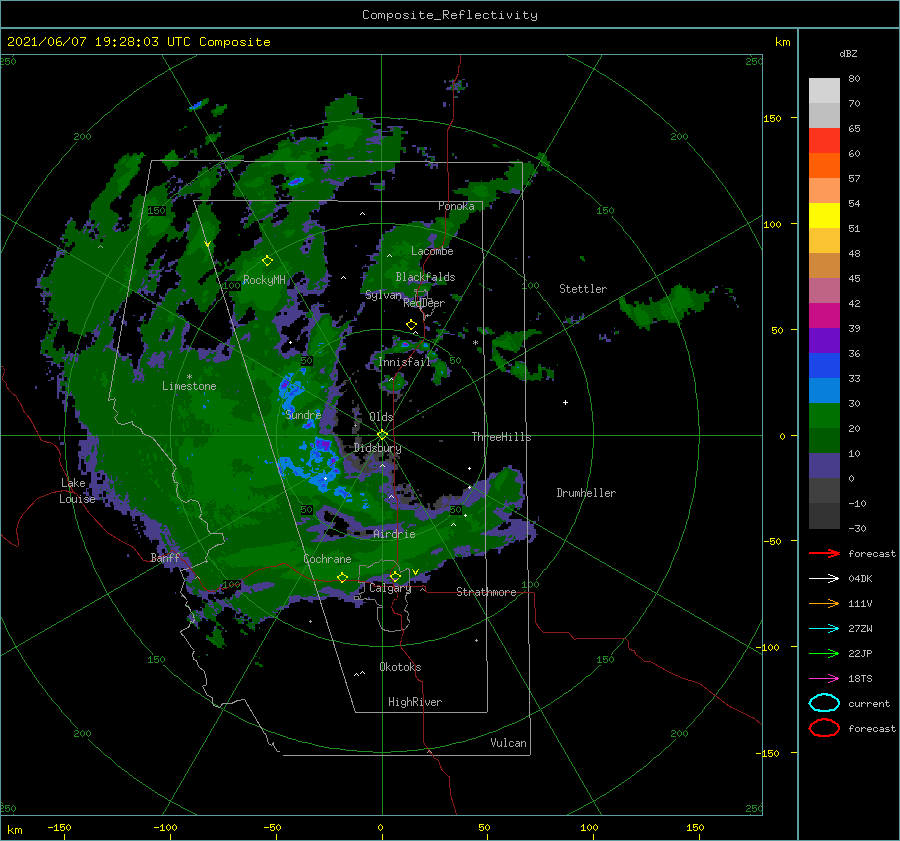Choose the green 22JP arrow icon

click(x=824, y=653)
